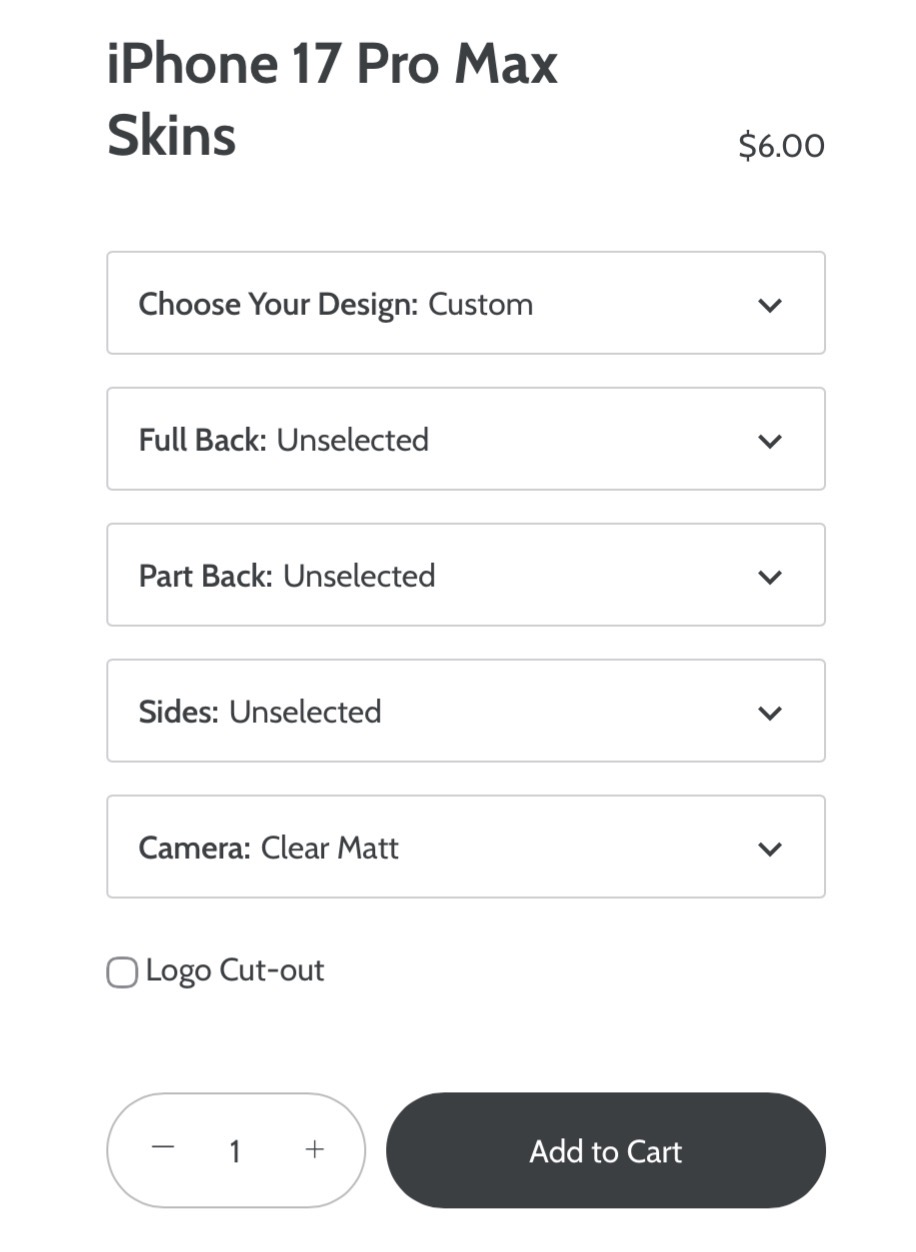Click the Camera chevron arrow
Viewport: 916px width, 1252px height.
click(x=769, y=849)
